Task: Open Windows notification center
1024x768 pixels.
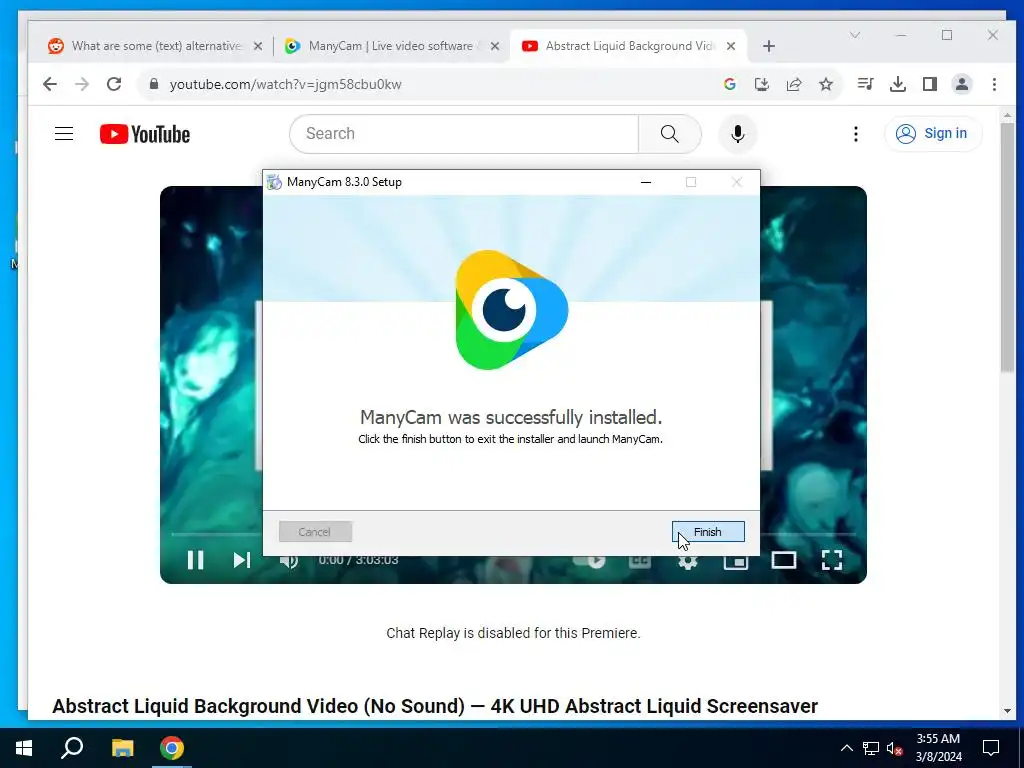Action: click(x=991, y=748)
